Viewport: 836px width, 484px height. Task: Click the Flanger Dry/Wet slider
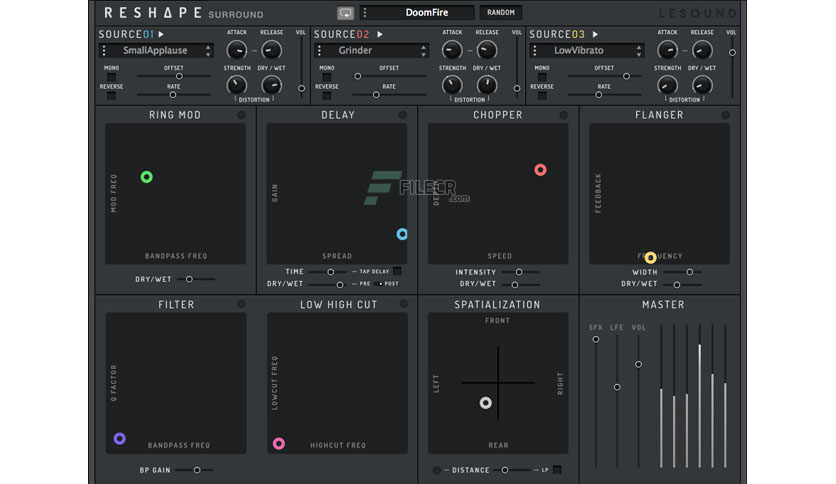(x=682, y=285)
